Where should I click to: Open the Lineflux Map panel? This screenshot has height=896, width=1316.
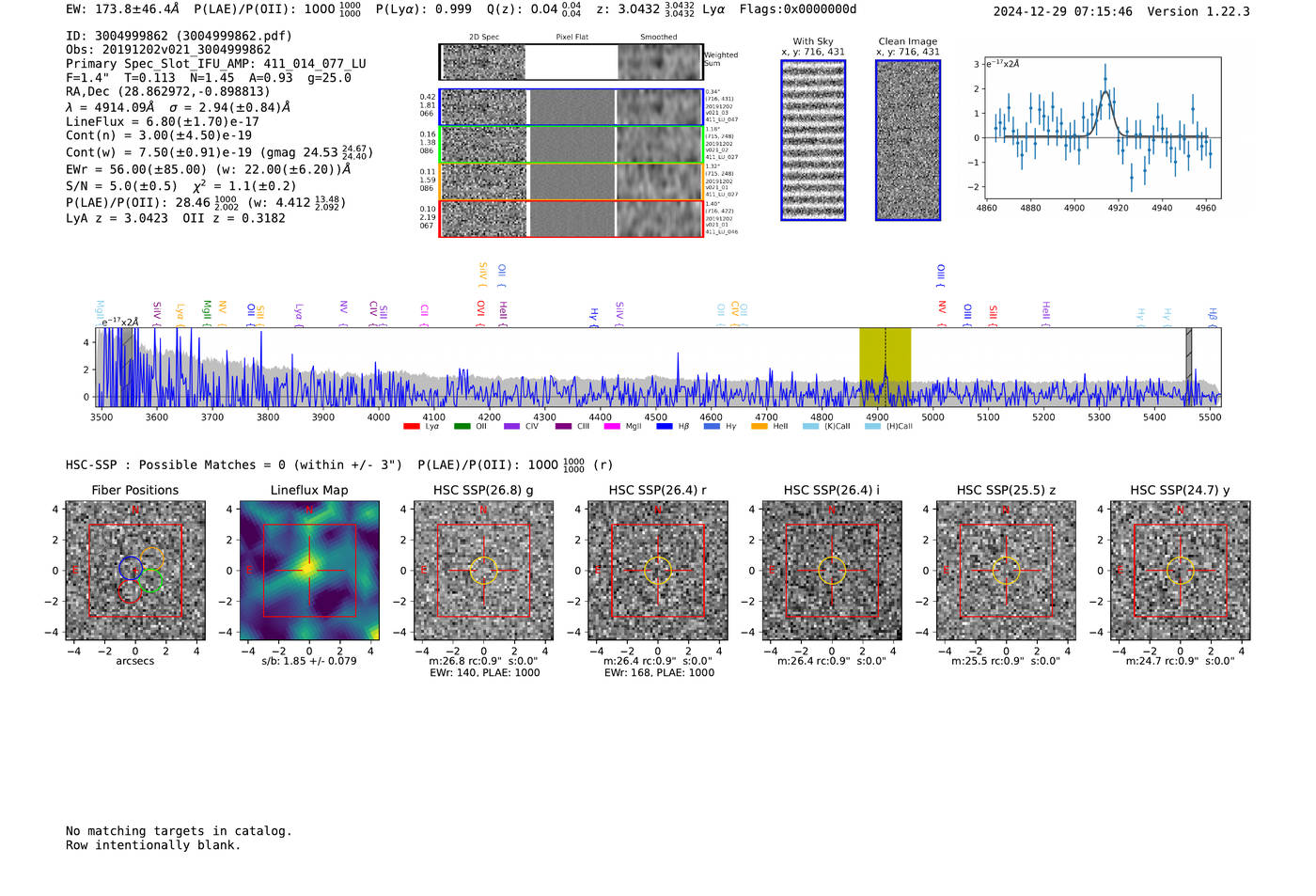coord(309,571)
